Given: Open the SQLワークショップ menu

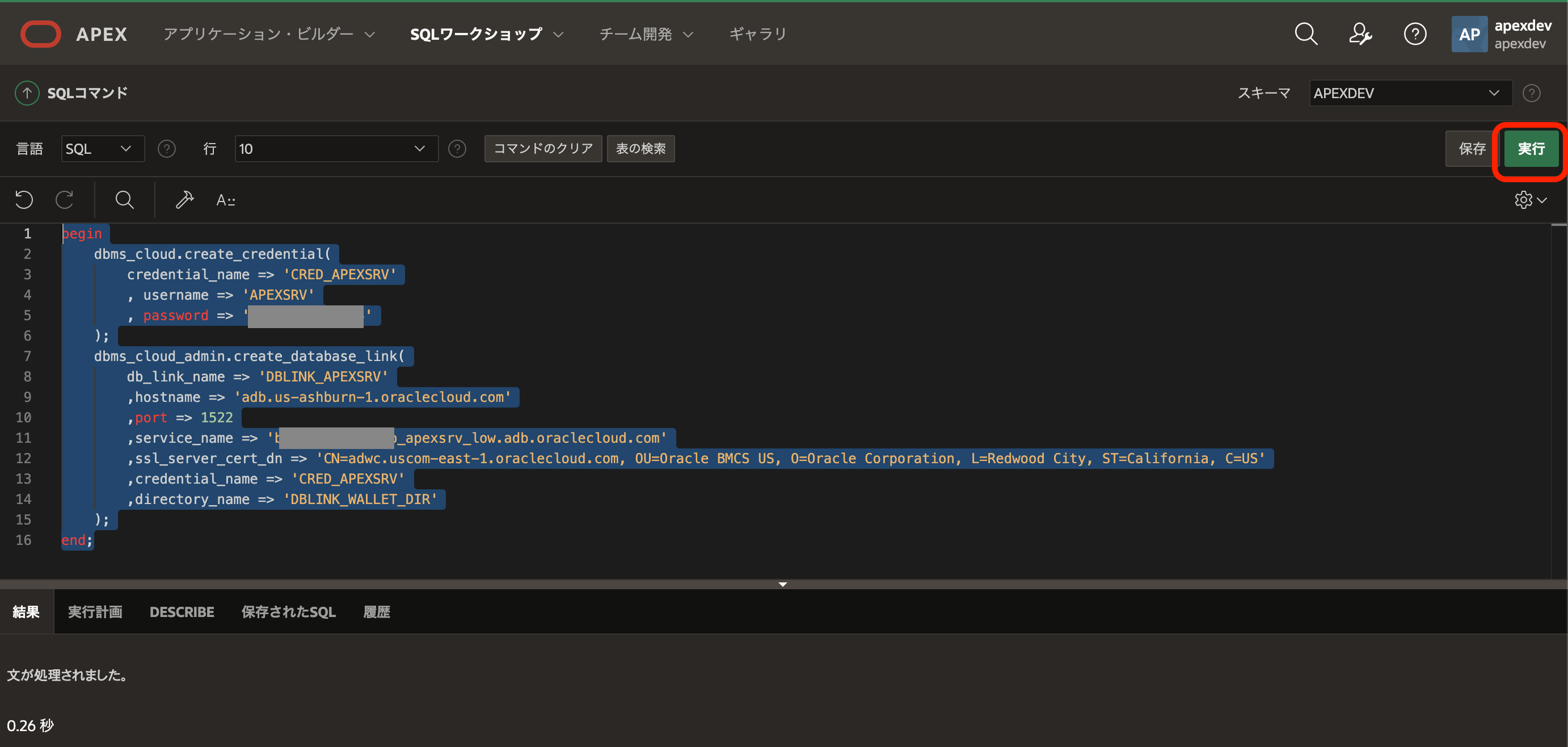Looking at the screenshot, I should coord(486,34).
